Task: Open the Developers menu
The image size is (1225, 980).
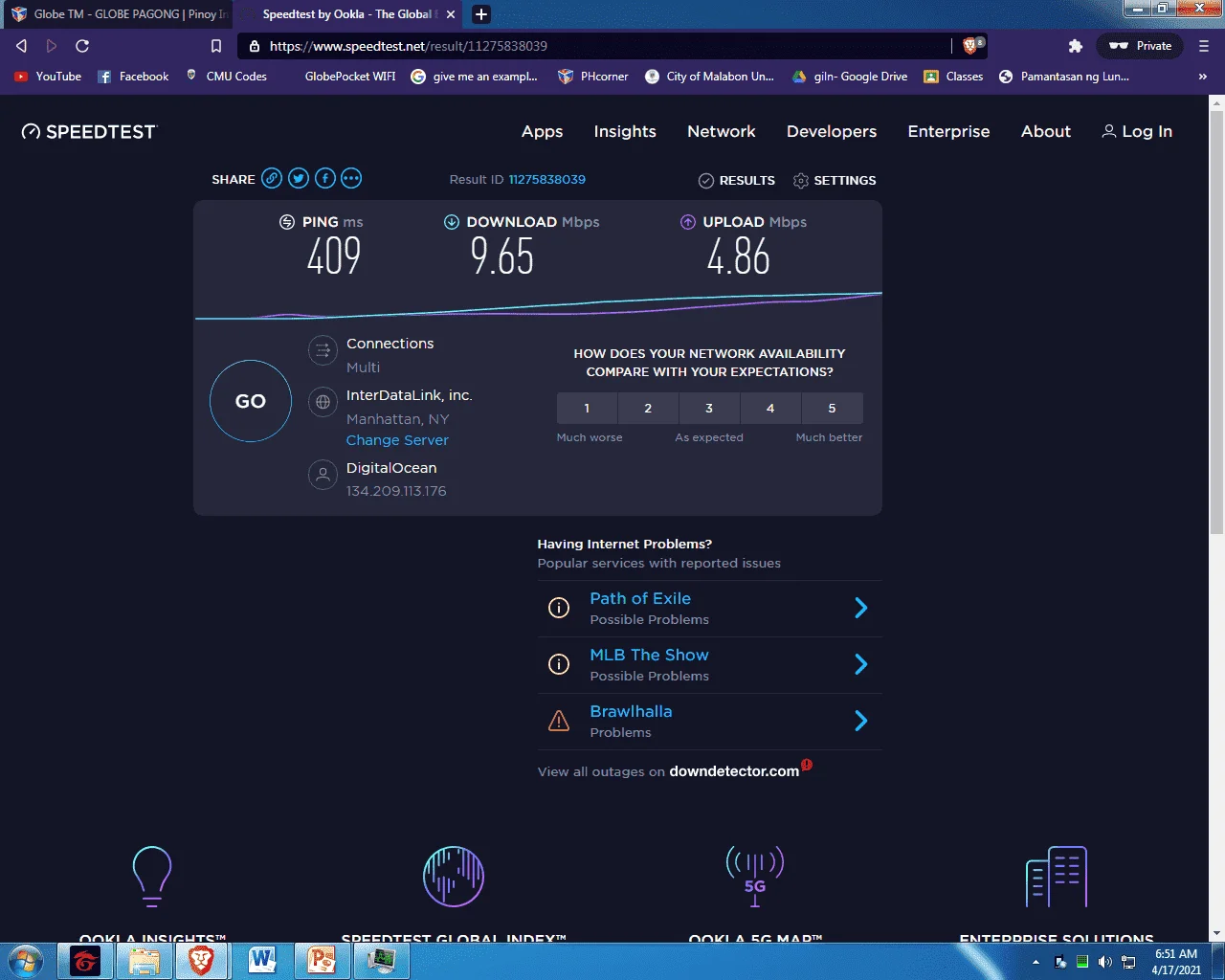Action: 832,132
